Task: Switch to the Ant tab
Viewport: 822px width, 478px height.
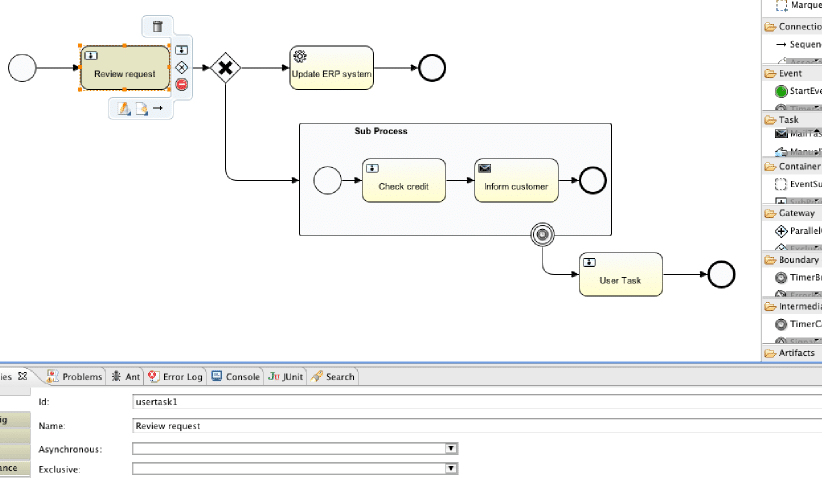Action: pyautogui.click(x=126, y=376)
